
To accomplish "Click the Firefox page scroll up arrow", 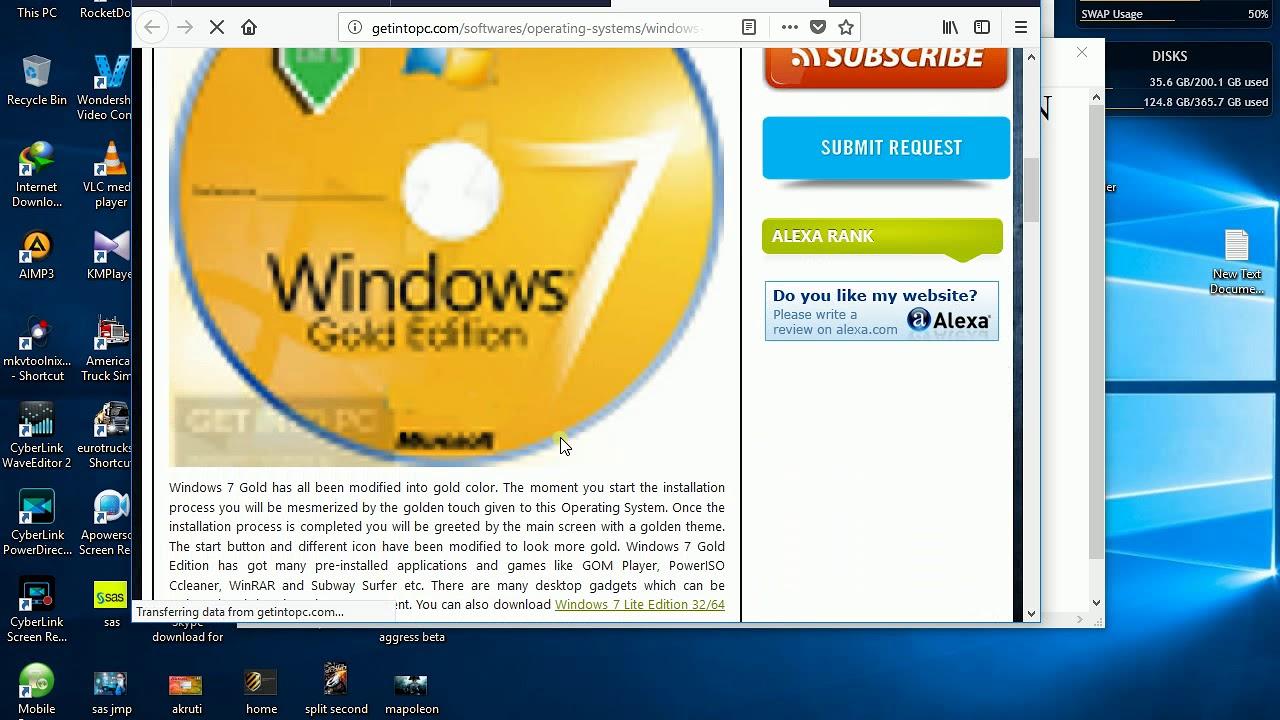I will [x=1032, y=57].
